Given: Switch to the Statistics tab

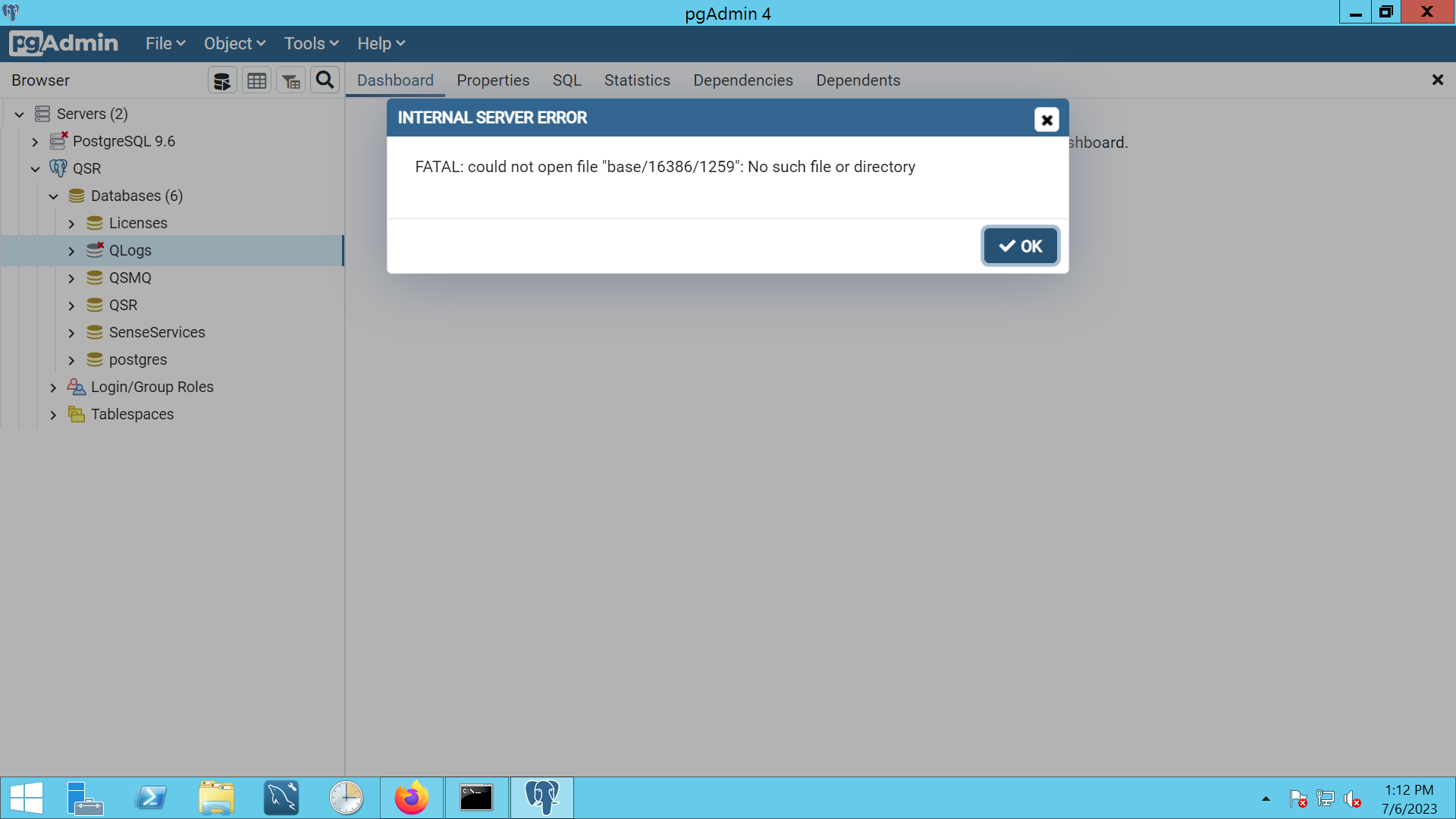Looking at the screenshot, I should 636,80.
